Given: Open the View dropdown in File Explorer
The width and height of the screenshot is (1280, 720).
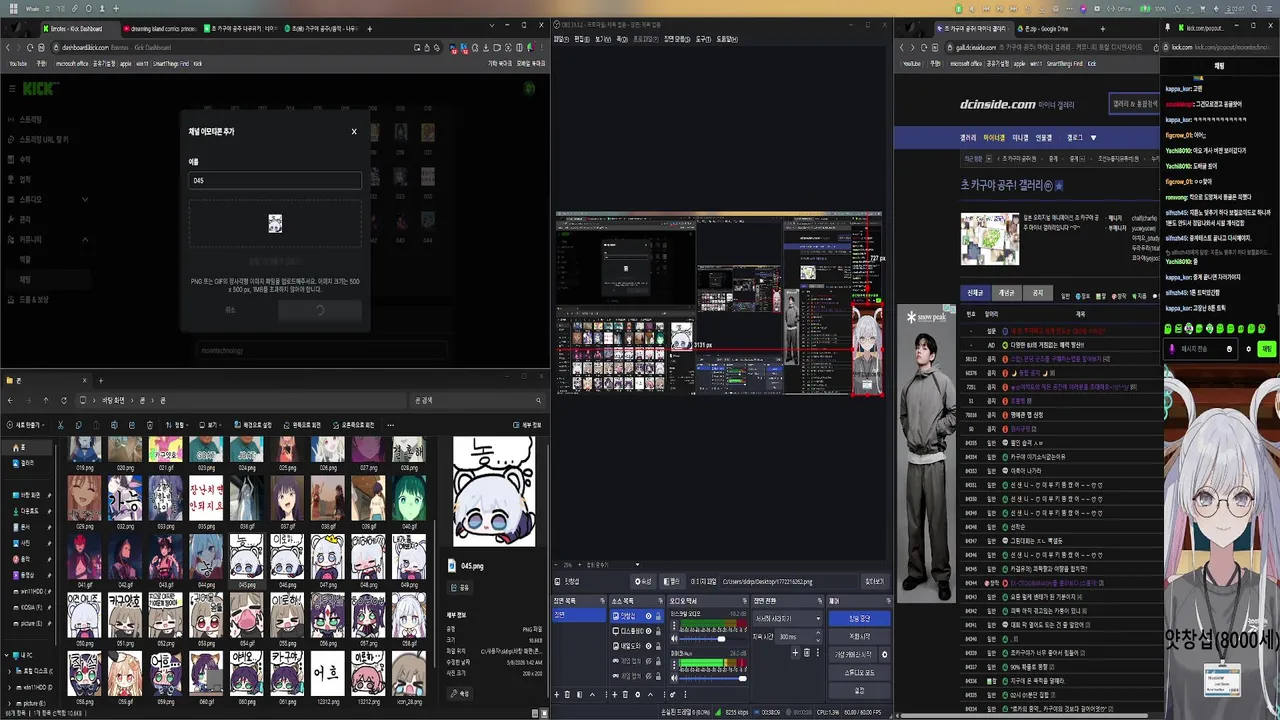Looking at the screenshot, I should click(211, 425).
